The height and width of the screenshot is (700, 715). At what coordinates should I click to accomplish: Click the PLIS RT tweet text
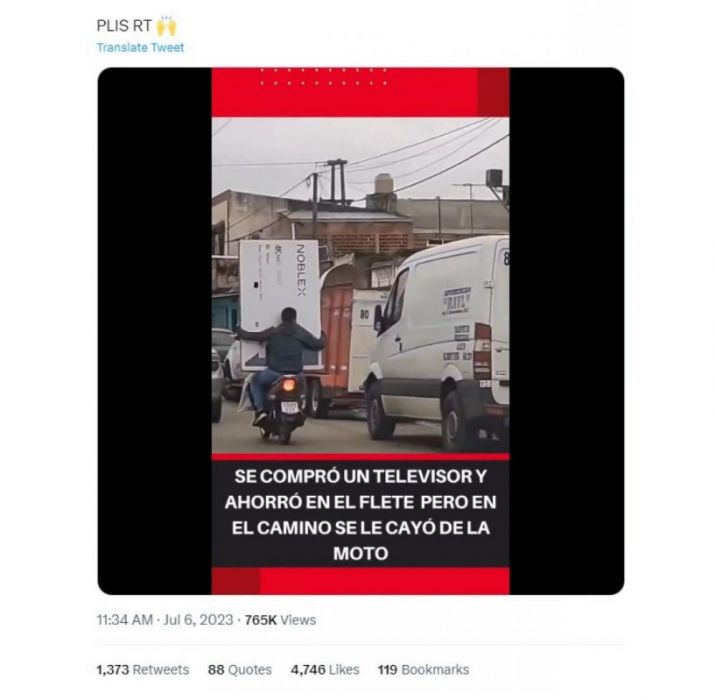point(124,26)
